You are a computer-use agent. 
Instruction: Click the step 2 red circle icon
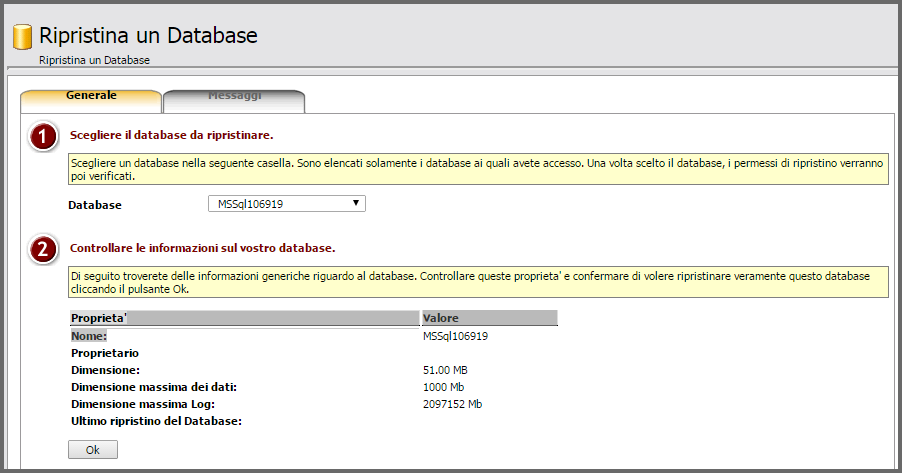[x=43, y=250]
